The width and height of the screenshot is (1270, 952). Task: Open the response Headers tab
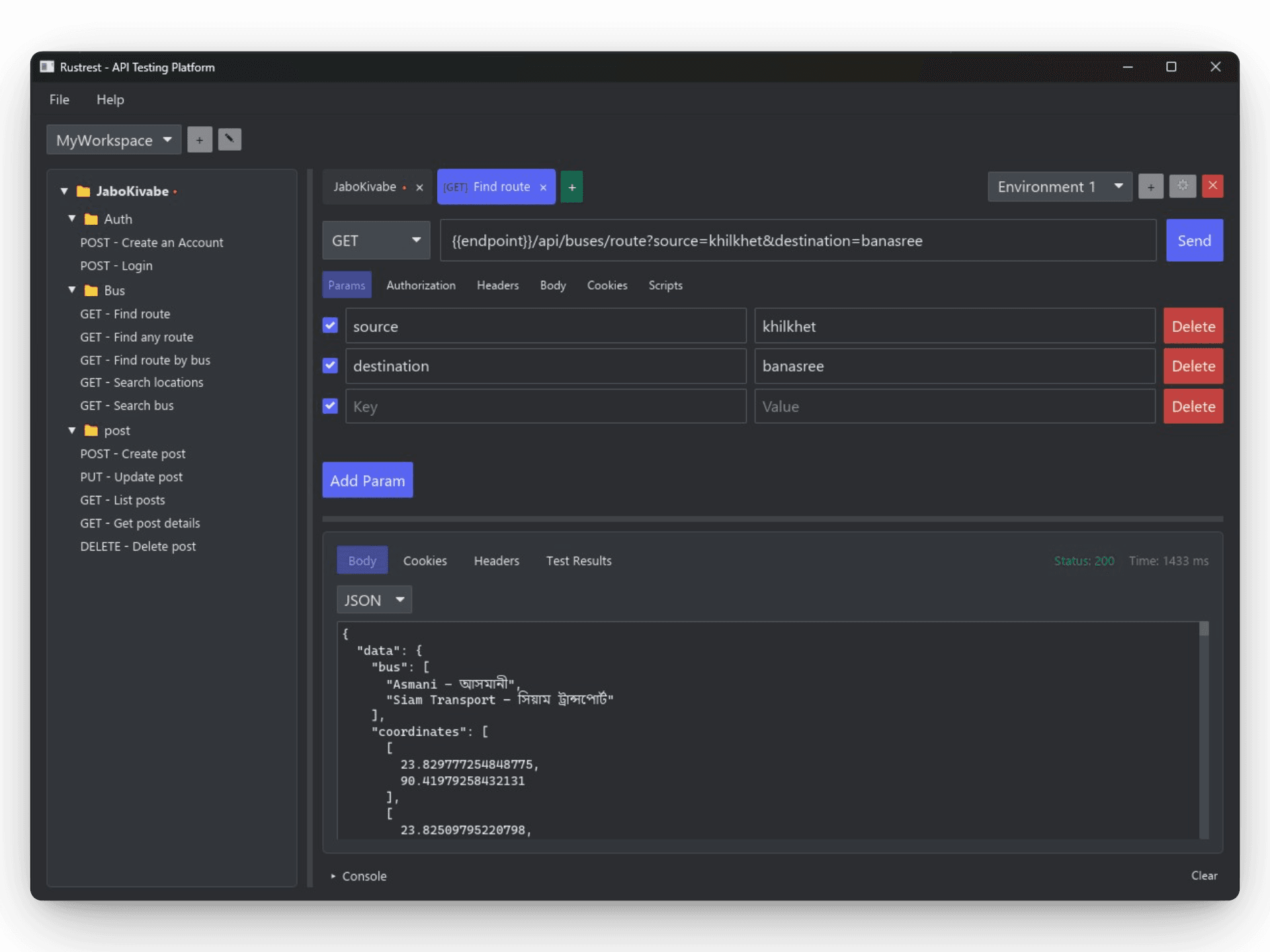point(496,561)
